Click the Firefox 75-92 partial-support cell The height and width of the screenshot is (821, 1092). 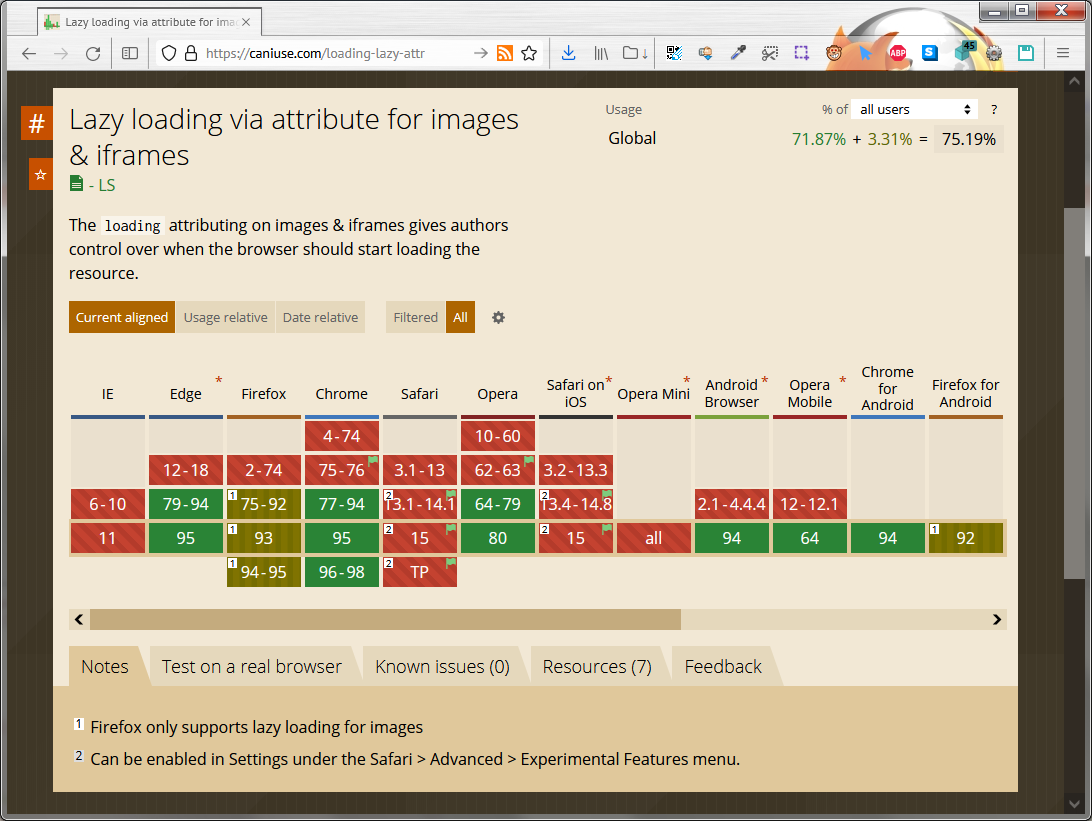(x=264, y=504)
